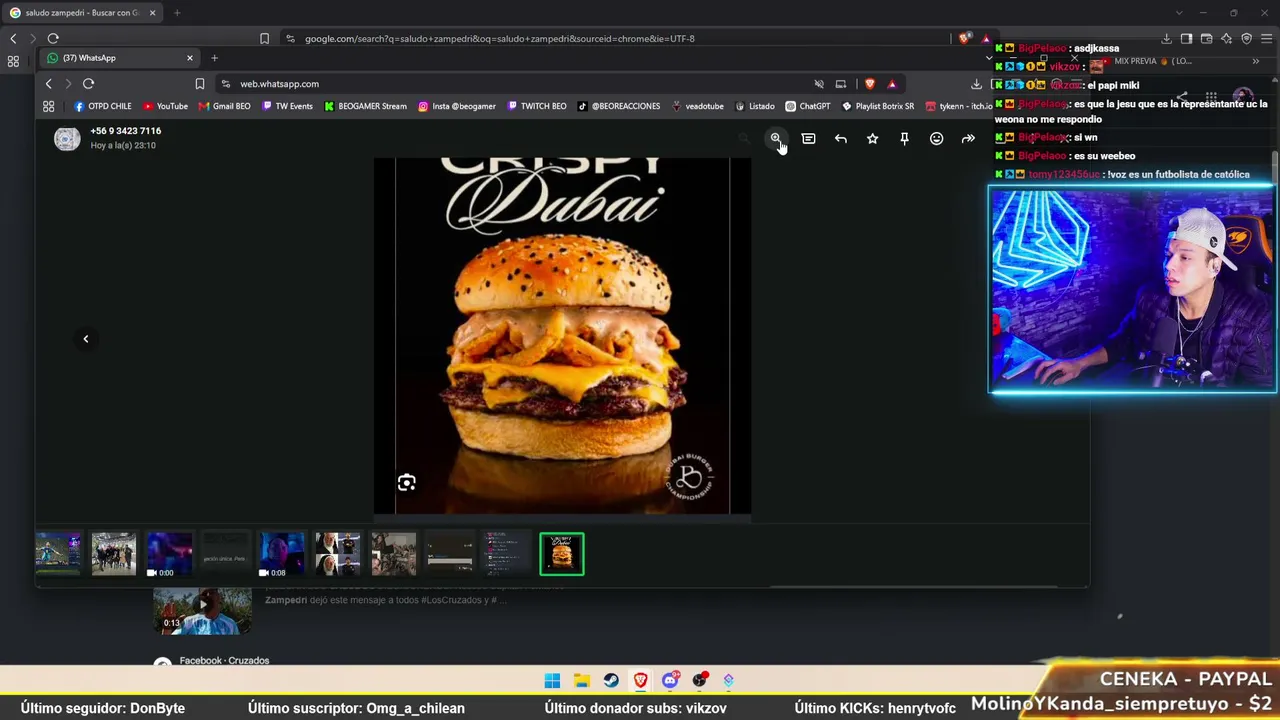Bookmark the Google search page in back window
The width and height of the screenshot is (1280, 720).
pos(264,39)
